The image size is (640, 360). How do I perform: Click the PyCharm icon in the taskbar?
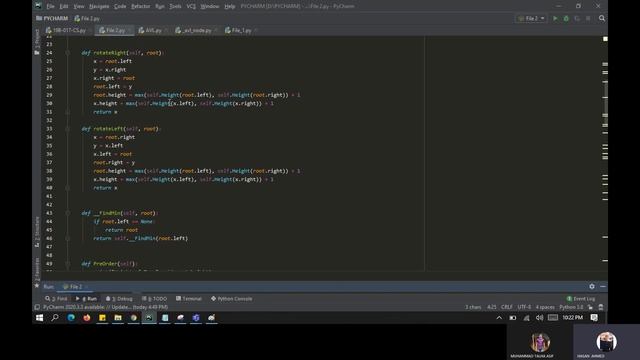point(149,318)
